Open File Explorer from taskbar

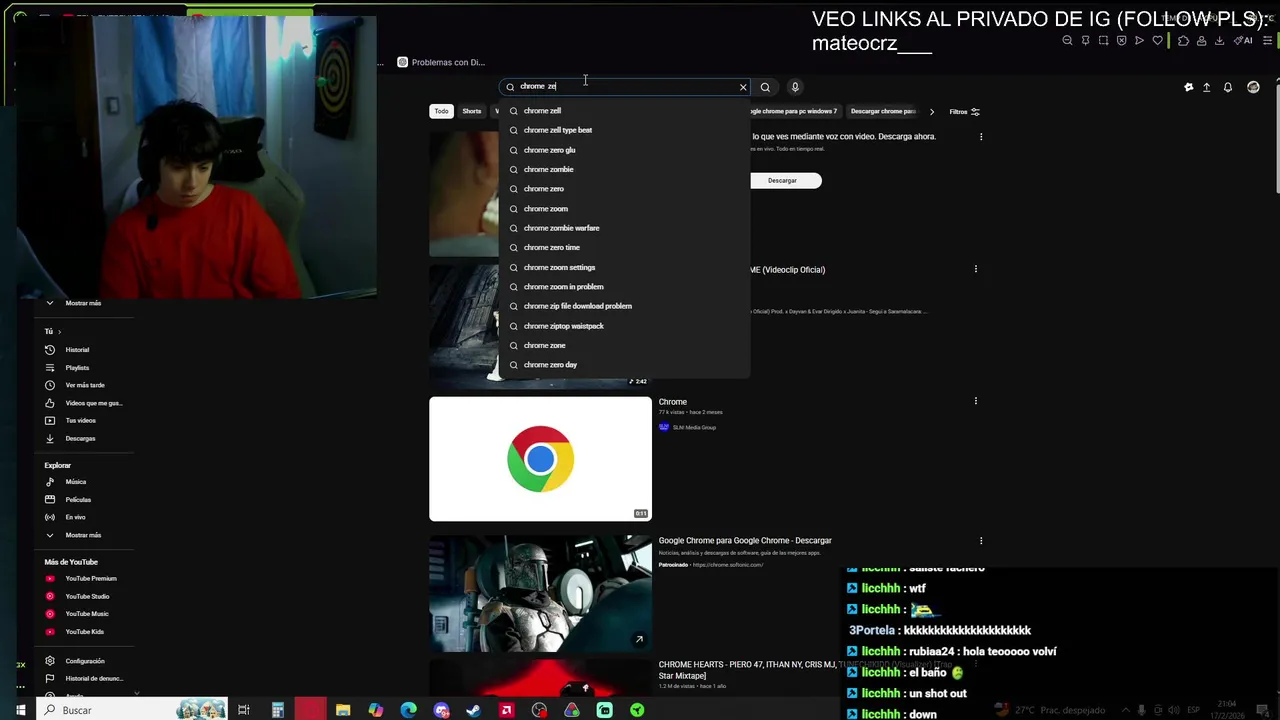343,710
